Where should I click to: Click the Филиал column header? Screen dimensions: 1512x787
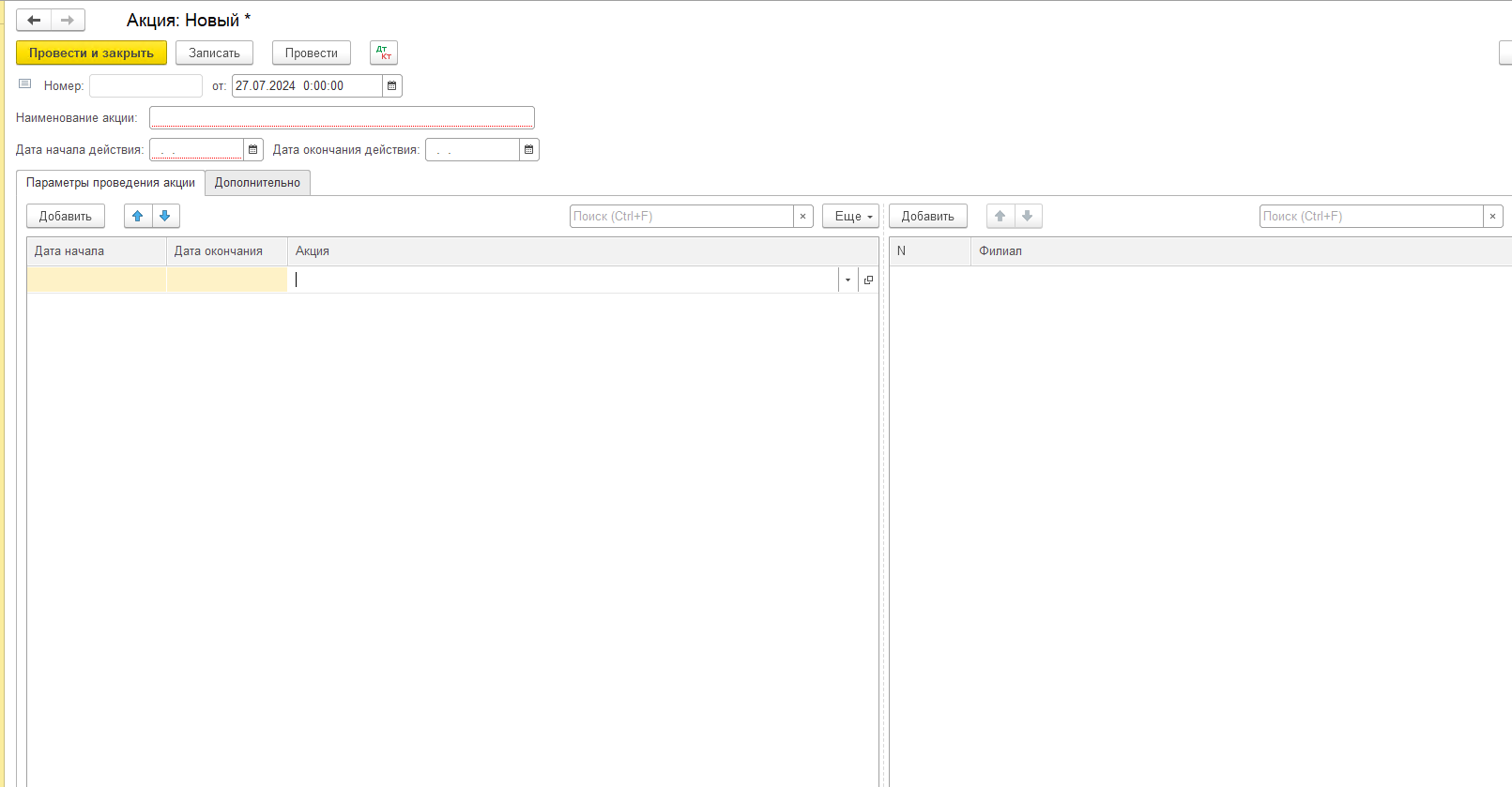click(x=1241, y=251)
